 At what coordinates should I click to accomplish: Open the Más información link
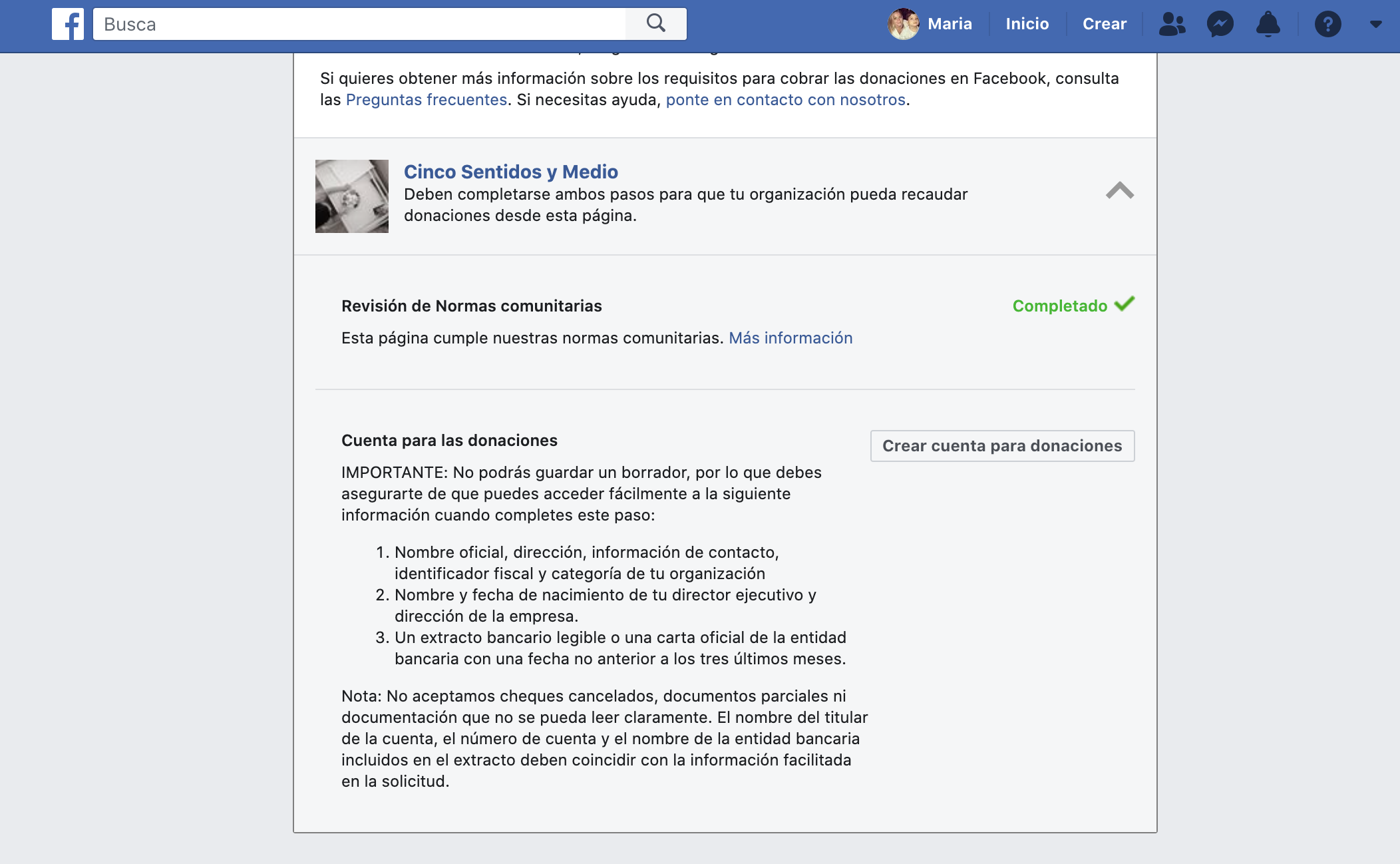click(x=790, y=338)
